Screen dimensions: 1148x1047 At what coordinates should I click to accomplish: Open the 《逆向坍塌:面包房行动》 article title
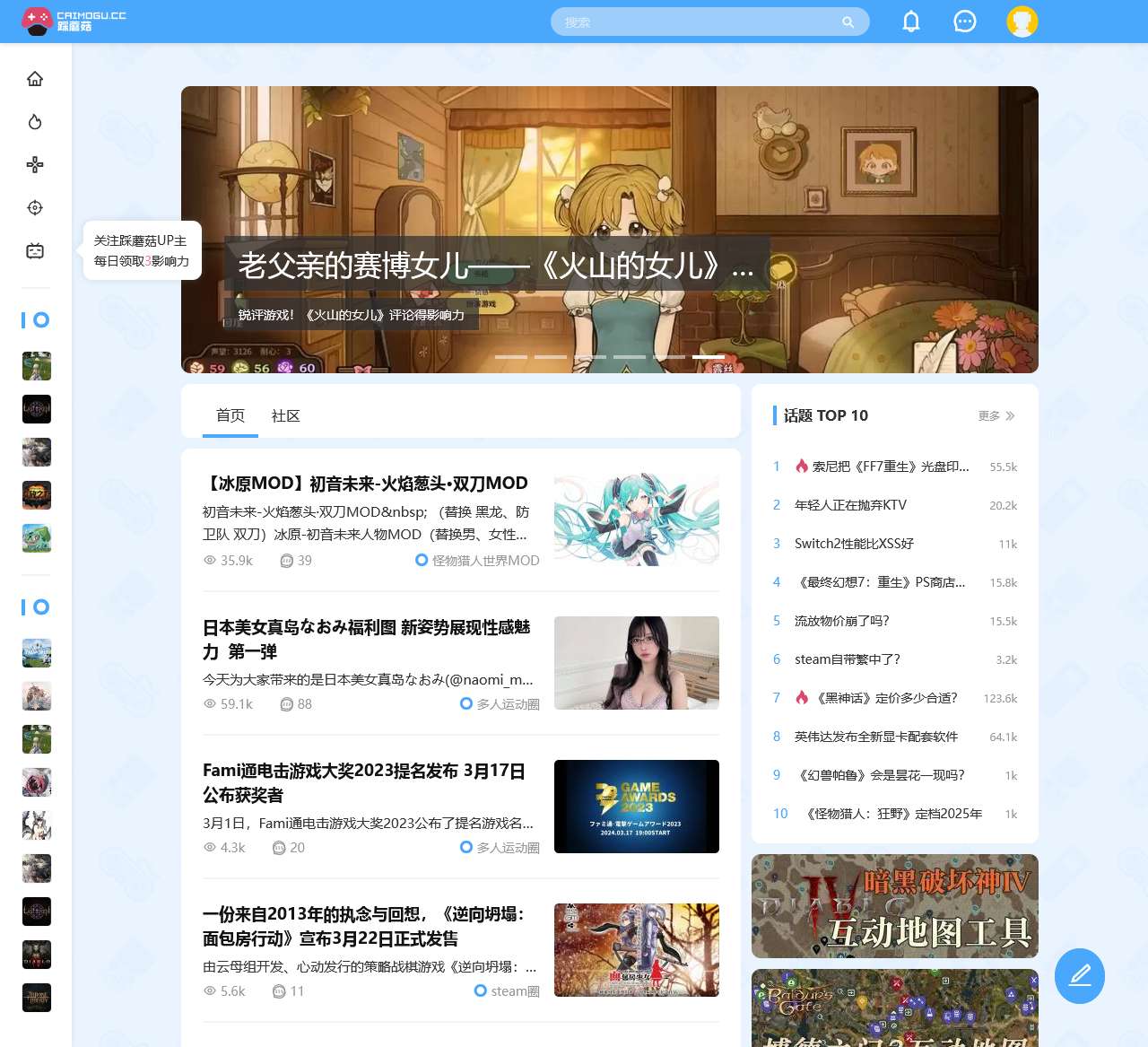[x=364, y=926]
